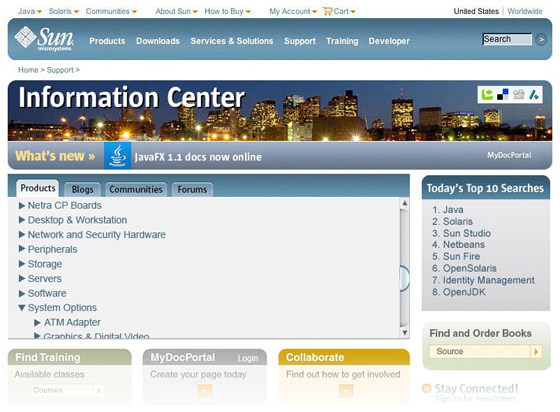The image size is (560, 412).
Task: Select the Products tab
Action: (38, 188)
